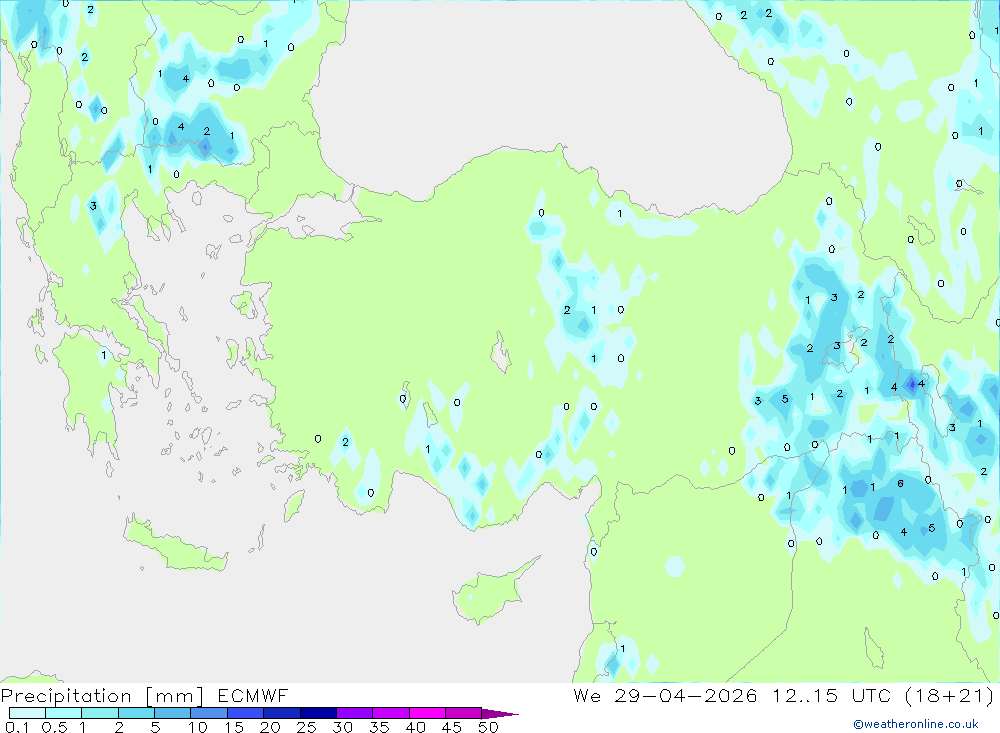Click the legend value label "15"
This screenshot has height=733, width=1000.
click(234, 727)
